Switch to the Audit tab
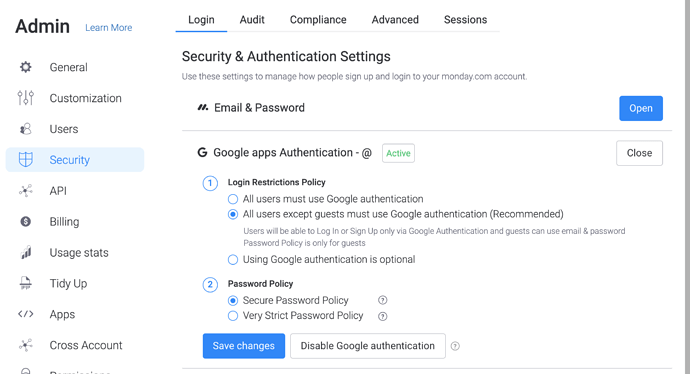 click(252, 20)
